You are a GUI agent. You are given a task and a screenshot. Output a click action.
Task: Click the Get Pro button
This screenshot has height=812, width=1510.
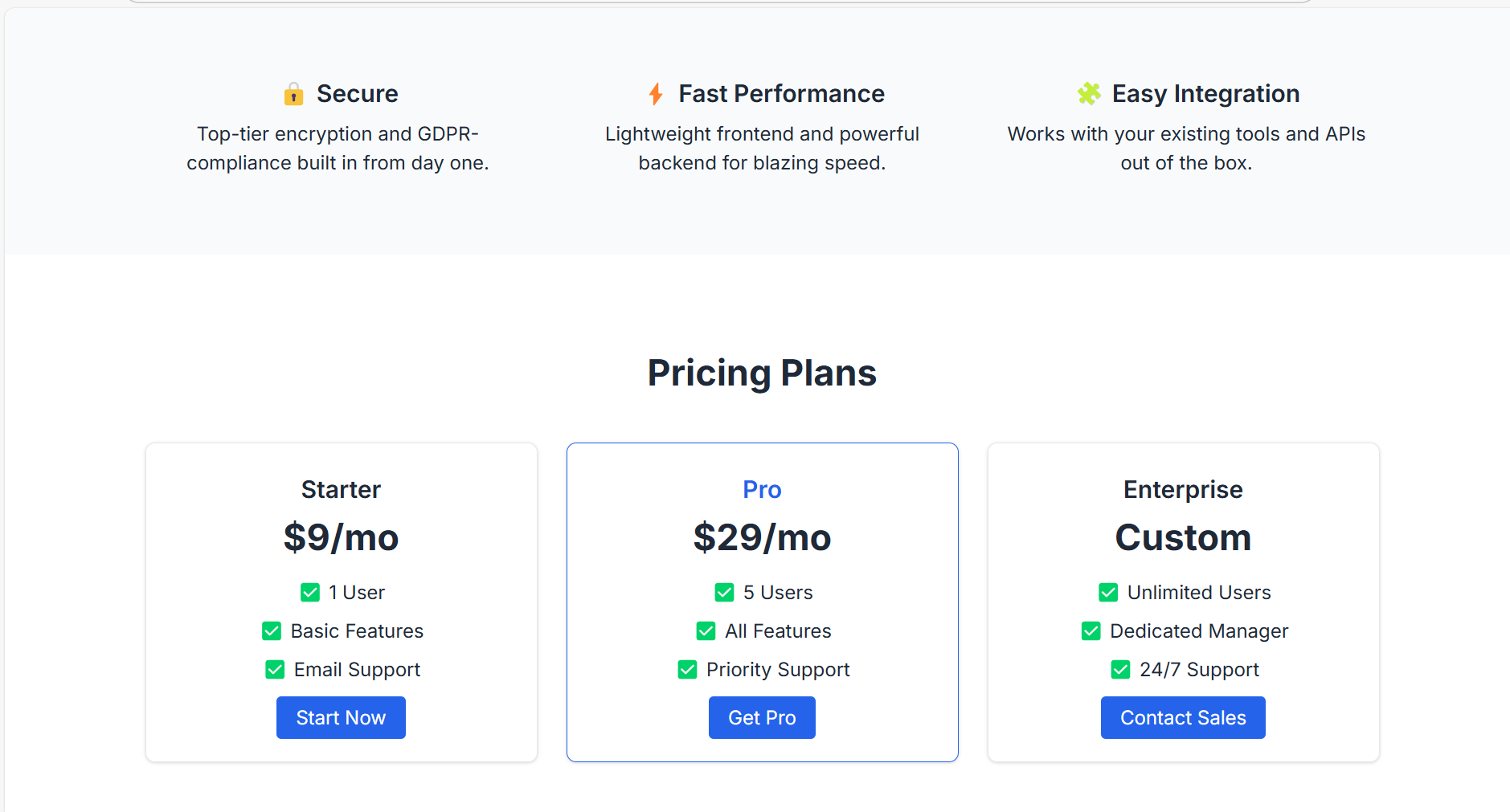[x=762, y=717]
